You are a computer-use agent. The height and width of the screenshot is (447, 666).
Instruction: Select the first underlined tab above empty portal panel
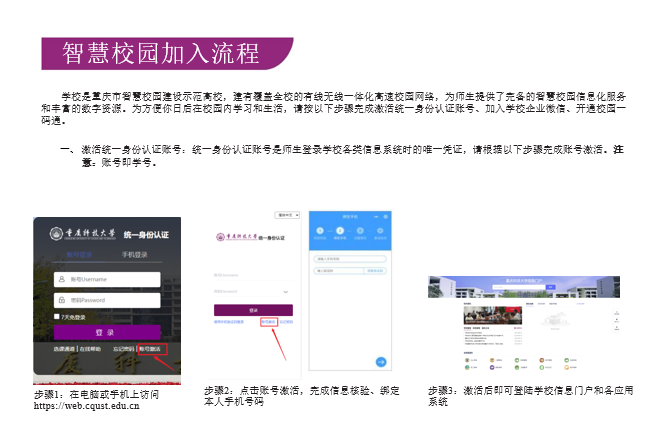coord(530,304)
